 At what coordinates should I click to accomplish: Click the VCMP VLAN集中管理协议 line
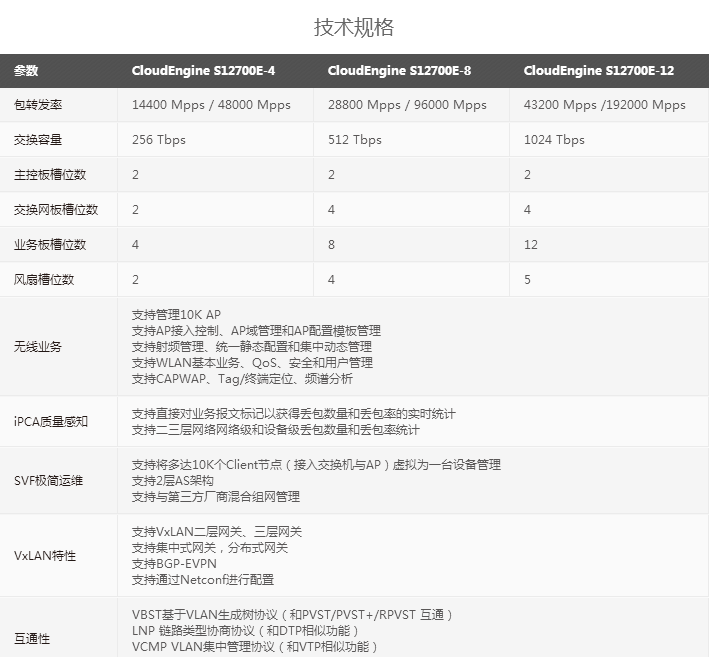coord(255,646)
